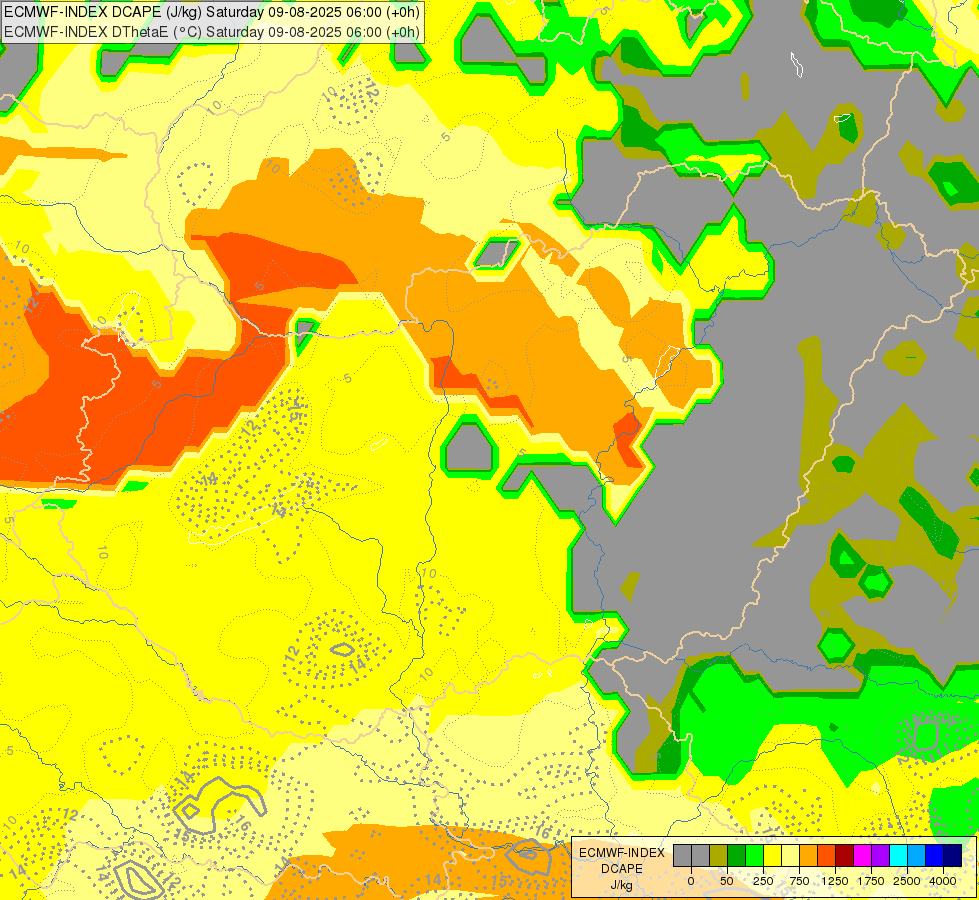Click the ECMWF-INDEX DThetaE (°C) title line
The image size is (979, 900).
tap(212, 32)
